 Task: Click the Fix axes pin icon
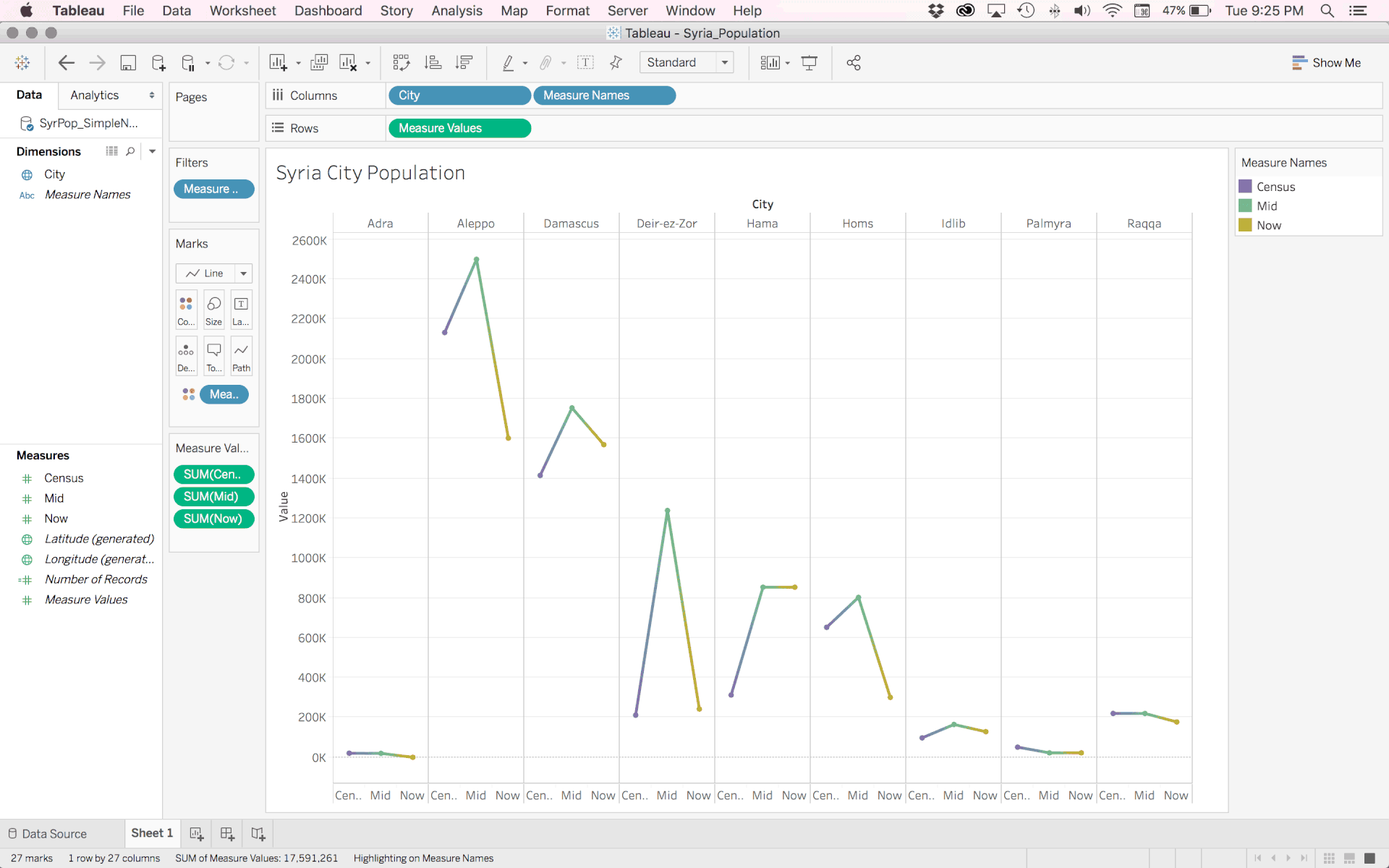(616, 63)
